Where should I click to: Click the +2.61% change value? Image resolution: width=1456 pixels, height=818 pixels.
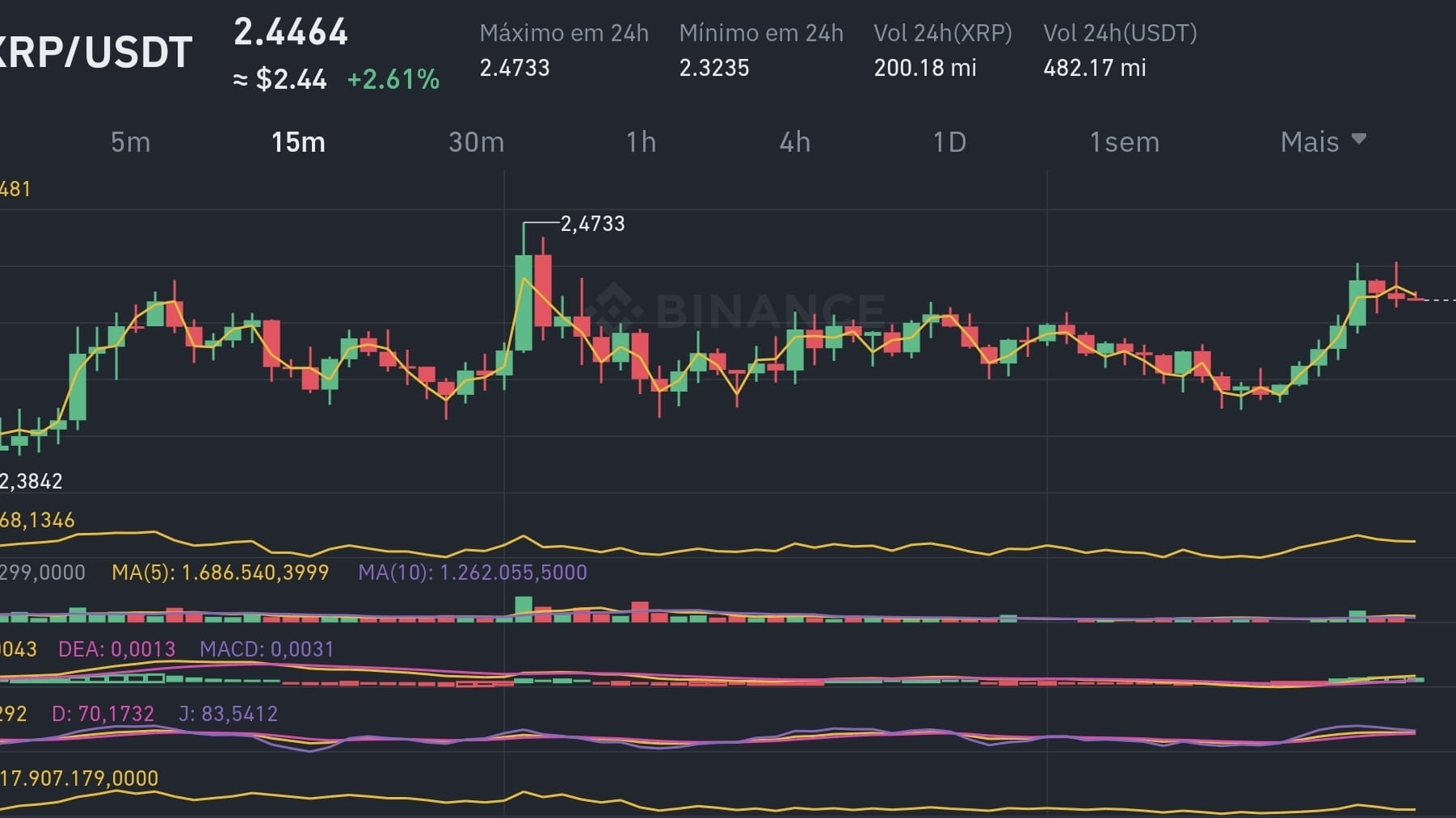pyautogui.click(x=393, y=79)
